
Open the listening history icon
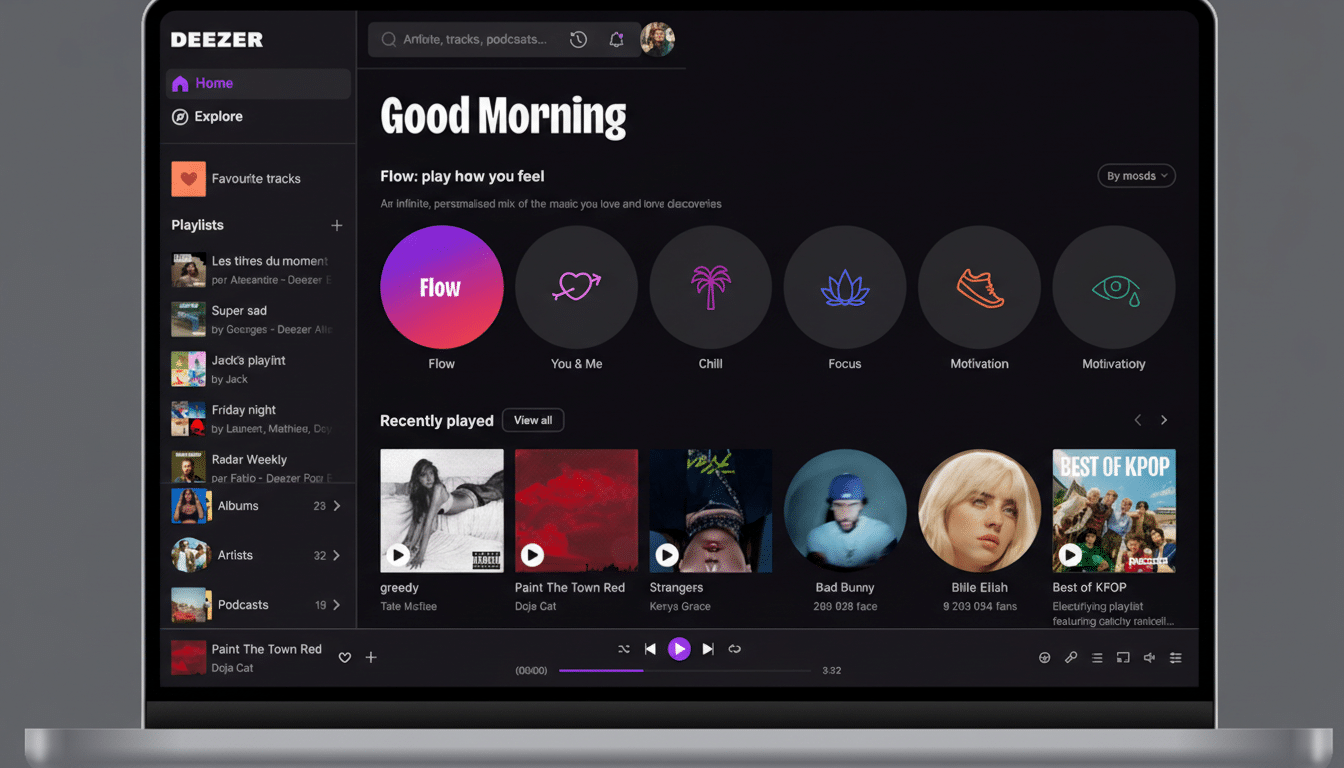pos(578,39)
